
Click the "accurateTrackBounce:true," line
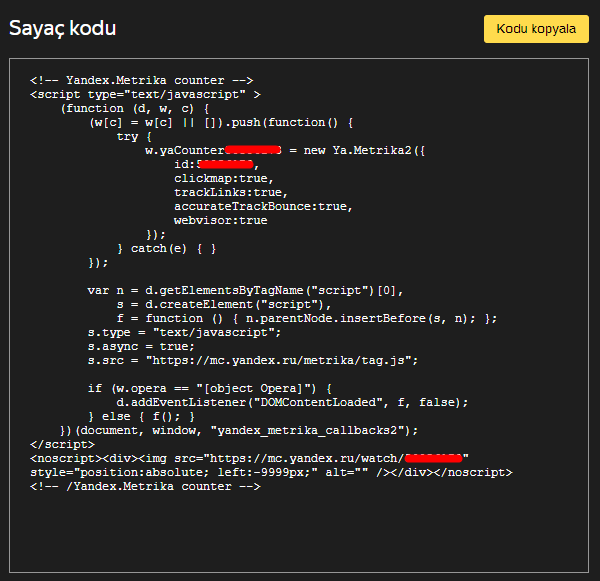pos(263,206)
